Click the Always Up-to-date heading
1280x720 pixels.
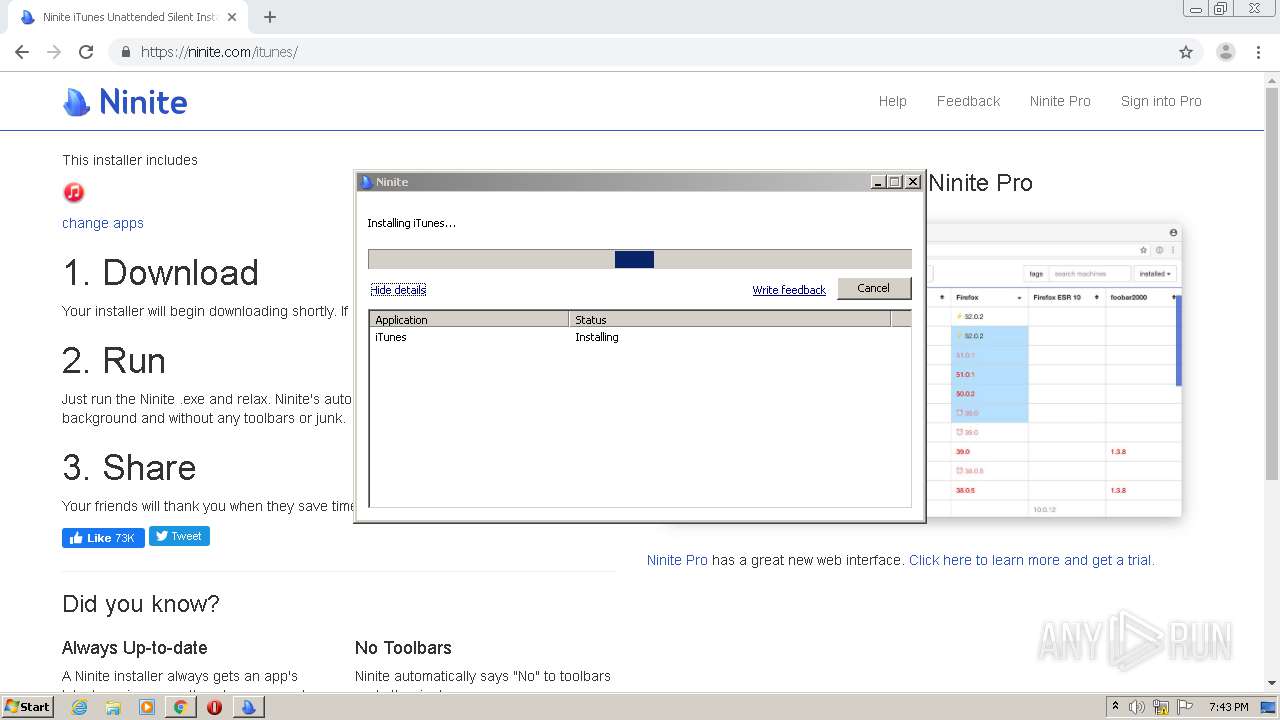[x=135, y=648]
